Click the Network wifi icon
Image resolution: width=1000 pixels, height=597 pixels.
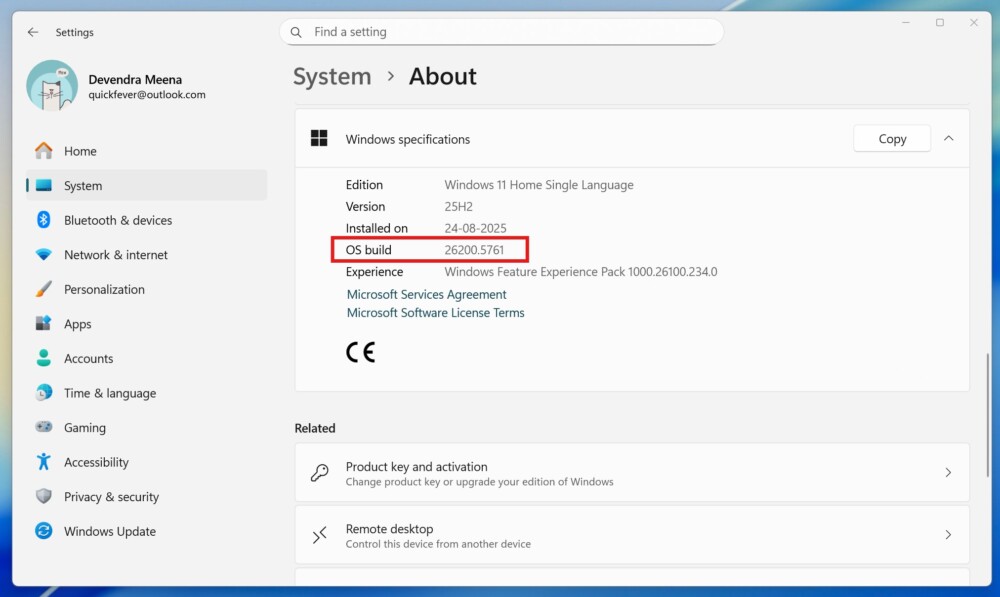click(43, 254)
